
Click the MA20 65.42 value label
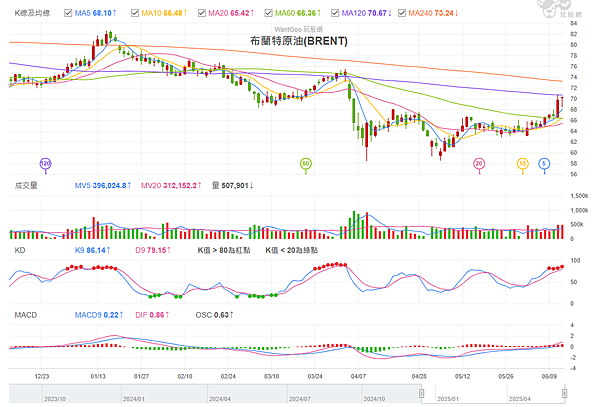(231, 13)
